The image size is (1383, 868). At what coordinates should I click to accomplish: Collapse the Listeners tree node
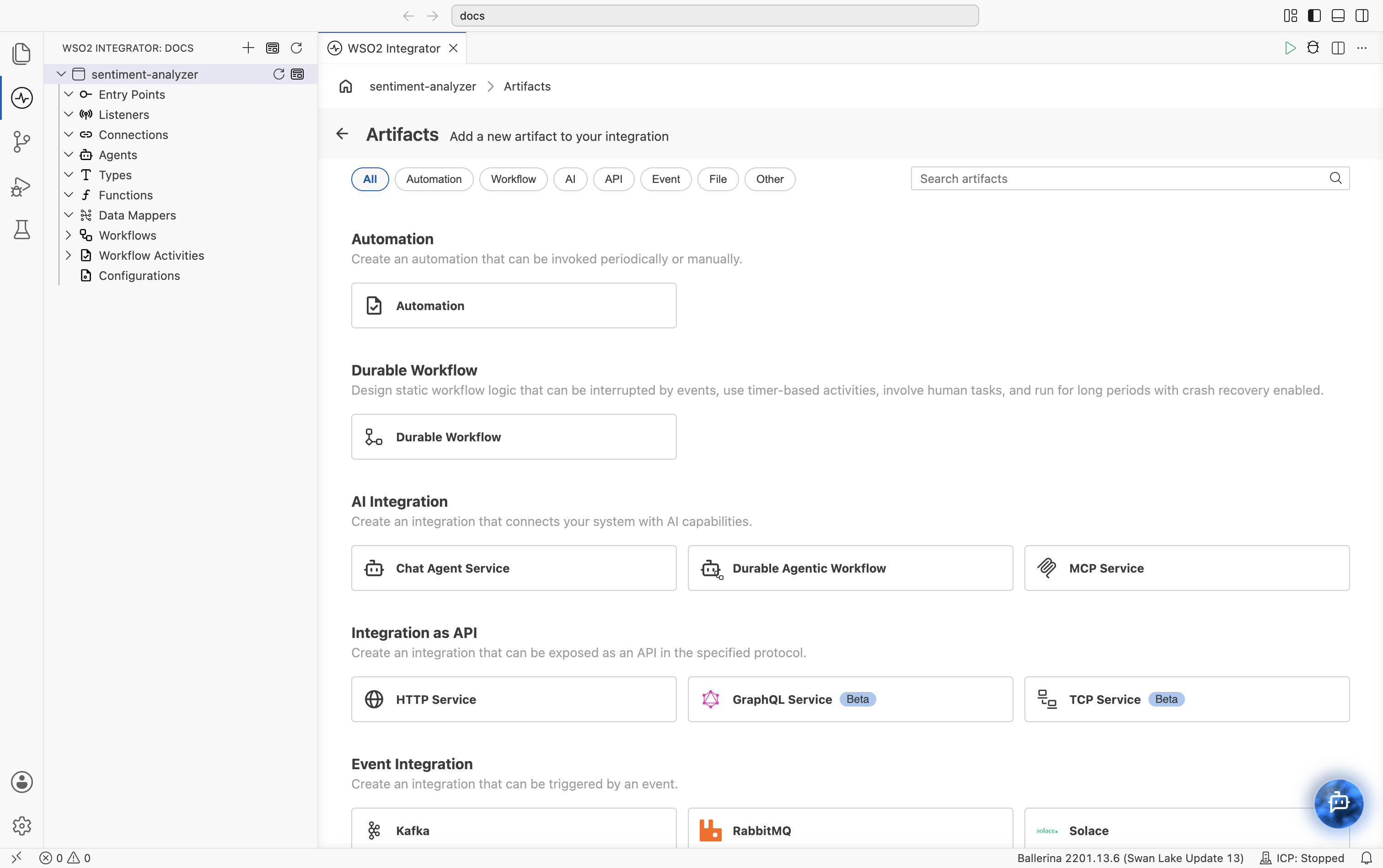68,114
